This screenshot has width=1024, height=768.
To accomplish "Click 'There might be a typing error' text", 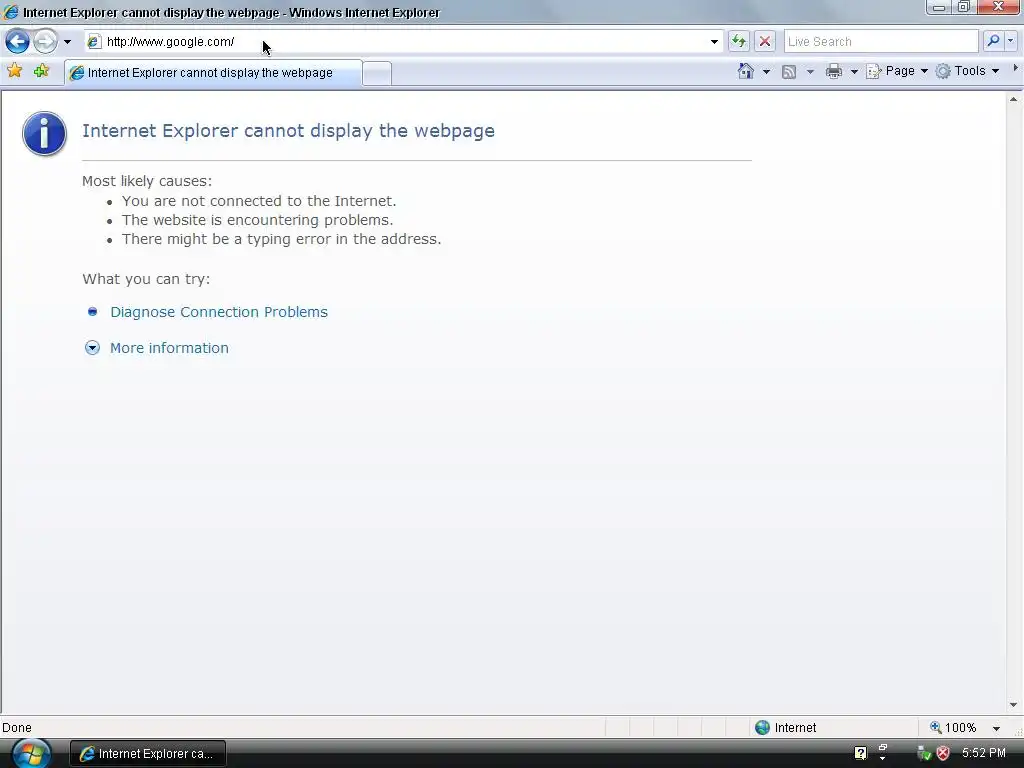I will (x=281, y=239).
